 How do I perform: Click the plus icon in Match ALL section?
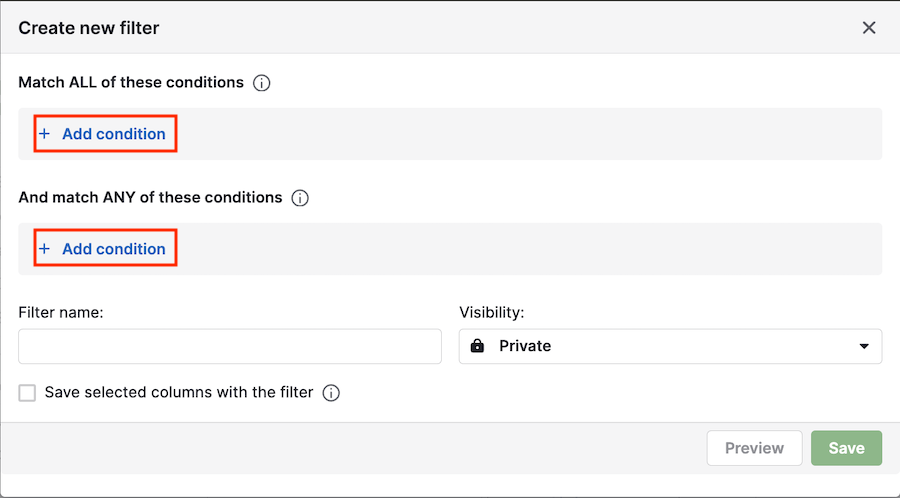pos(44,134)
